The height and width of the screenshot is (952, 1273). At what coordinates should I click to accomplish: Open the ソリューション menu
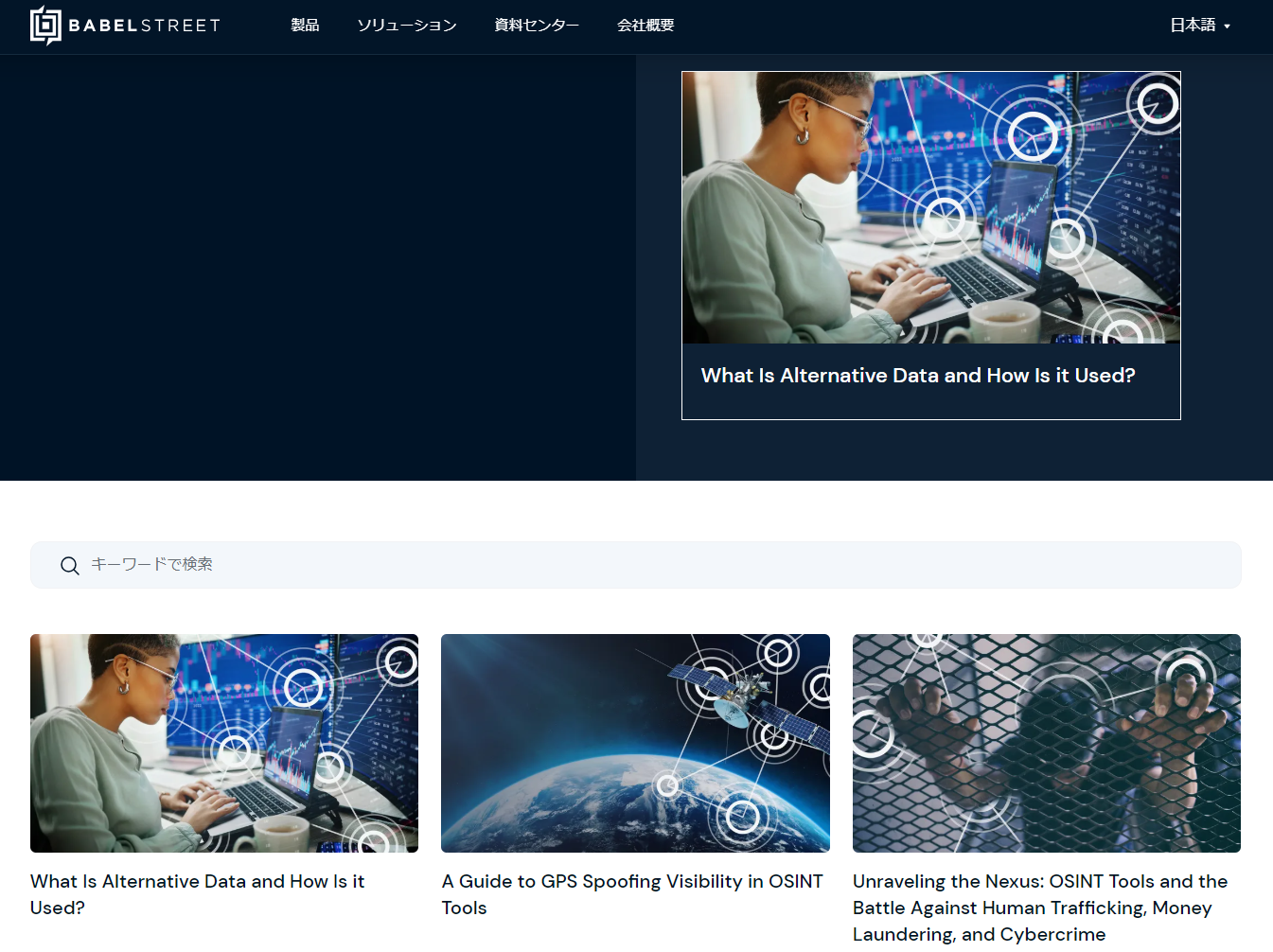pos(407,26)
